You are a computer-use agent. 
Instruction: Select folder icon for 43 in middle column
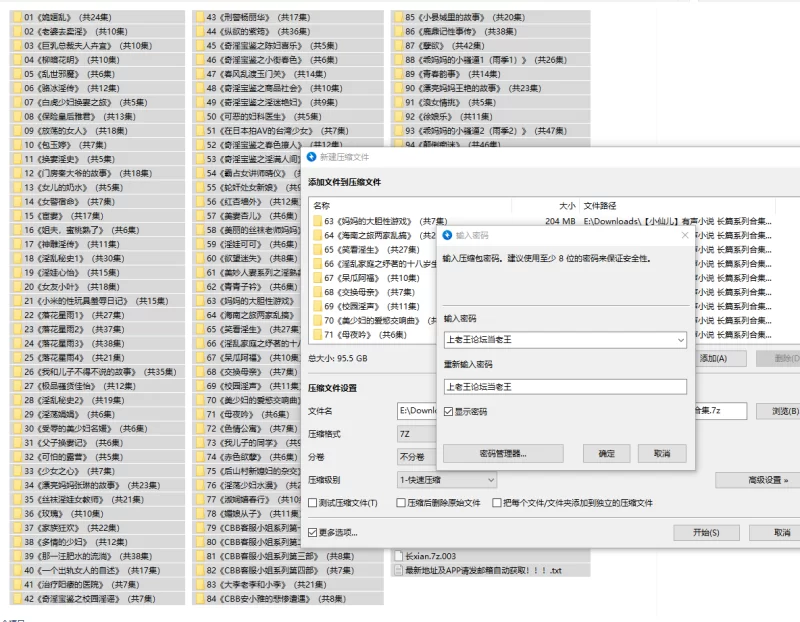[199, 17]
